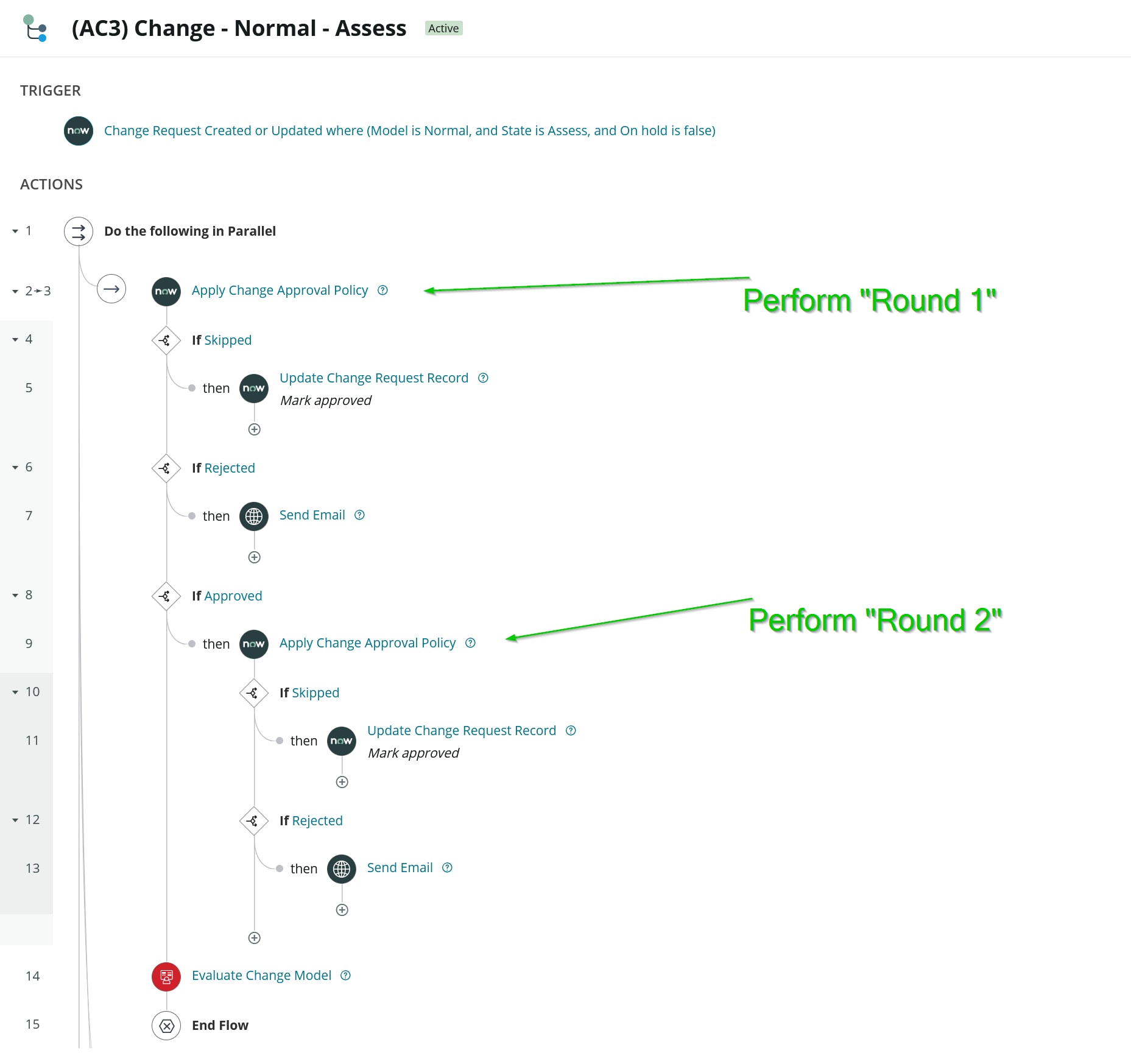
Task: Open the red Evaluate Change Model icon
Action: (x=166, y=976)
